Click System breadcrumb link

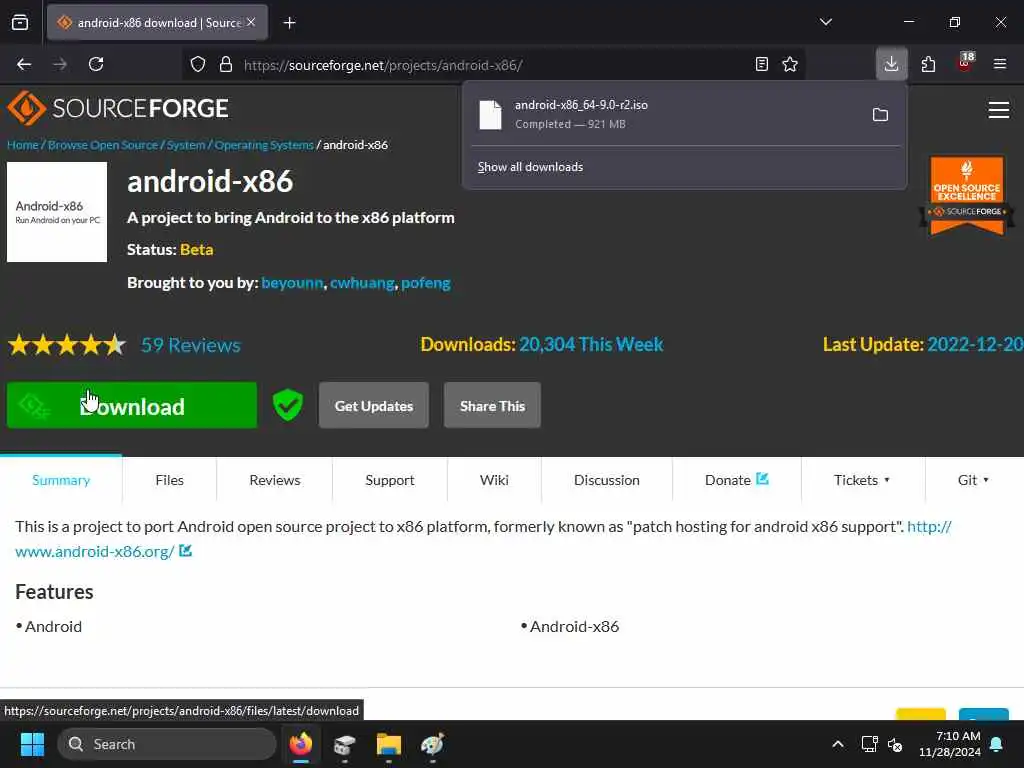point(185,145)
